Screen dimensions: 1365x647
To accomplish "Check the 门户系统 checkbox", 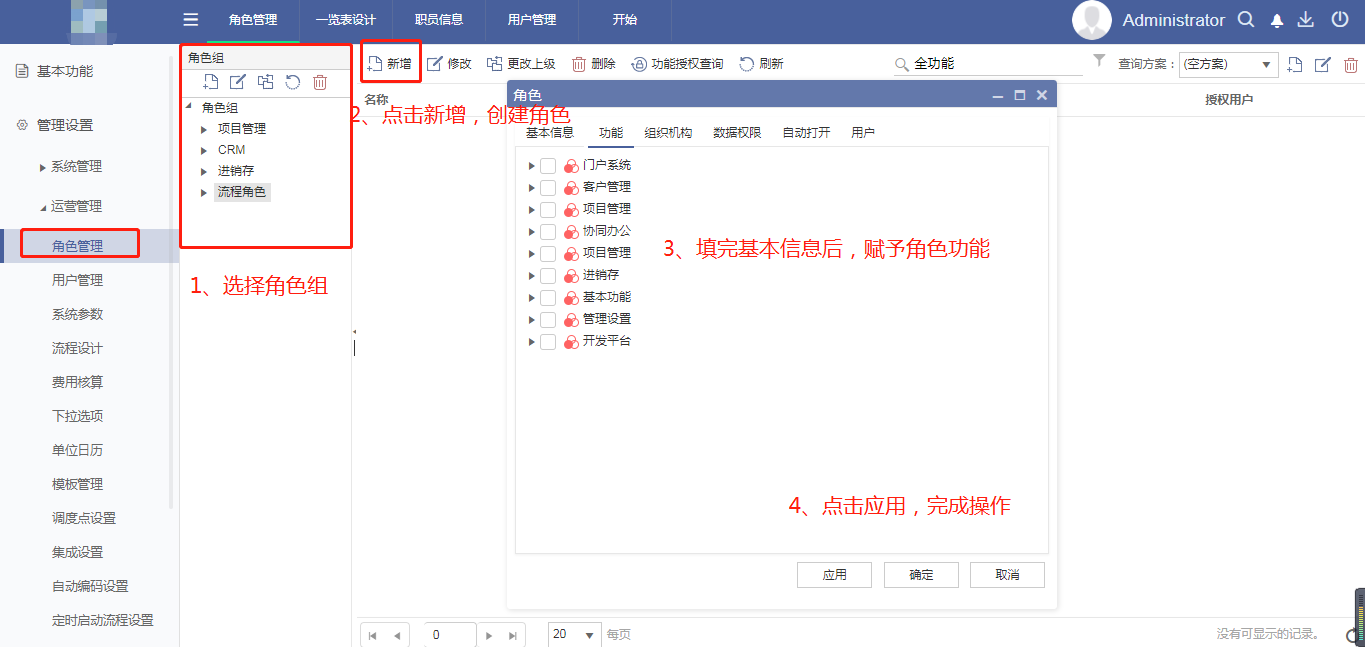I will 548,164.
